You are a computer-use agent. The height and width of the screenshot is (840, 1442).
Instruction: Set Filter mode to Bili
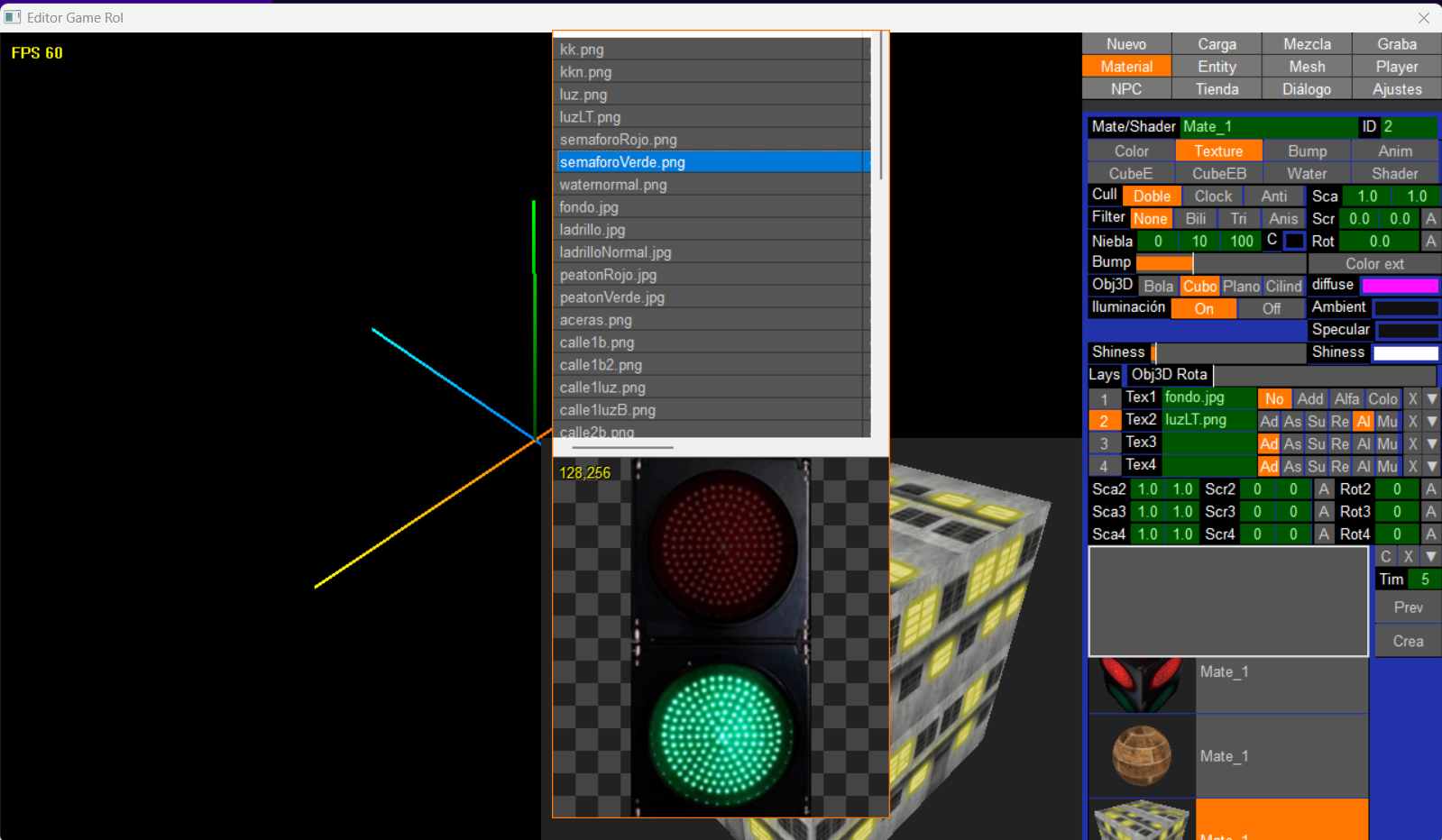click(1196, 219)
